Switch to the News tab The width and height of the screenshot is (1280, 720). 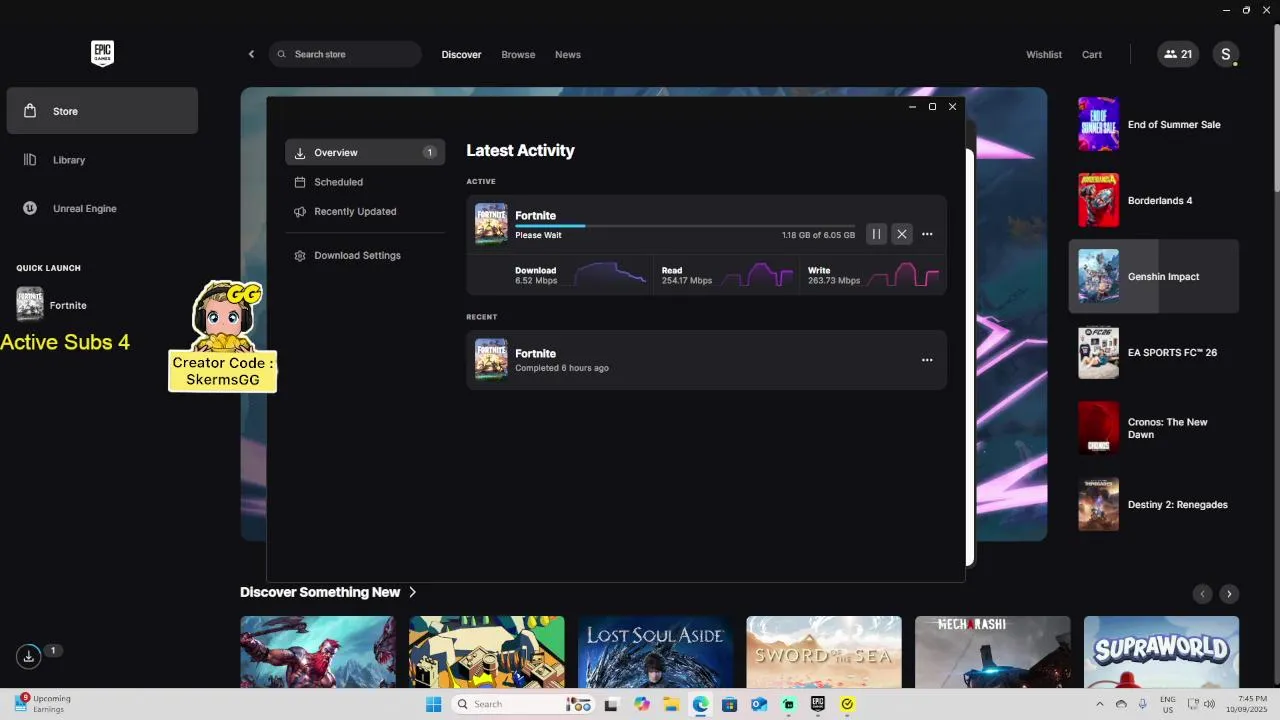coord(568,55)
